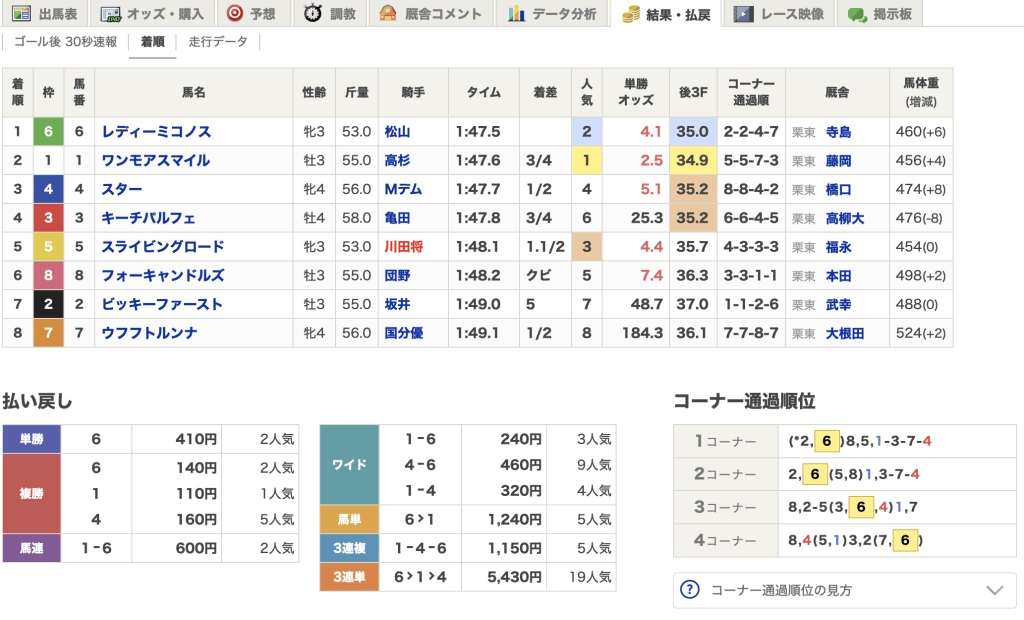Open horse ウフフトルンナ
The width and height of the screenshot is (1024, 620).
coord(149,333)
